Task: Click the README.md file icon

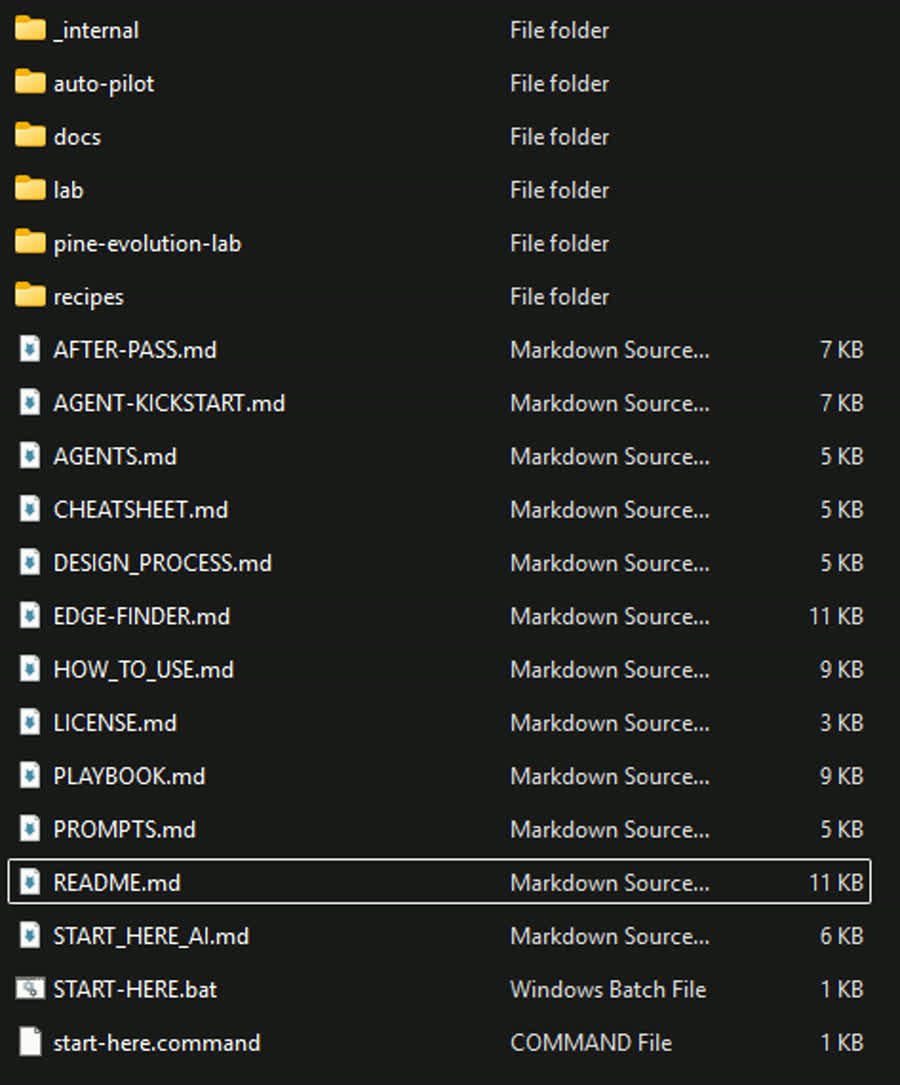Action: click(x=30, y=882)
